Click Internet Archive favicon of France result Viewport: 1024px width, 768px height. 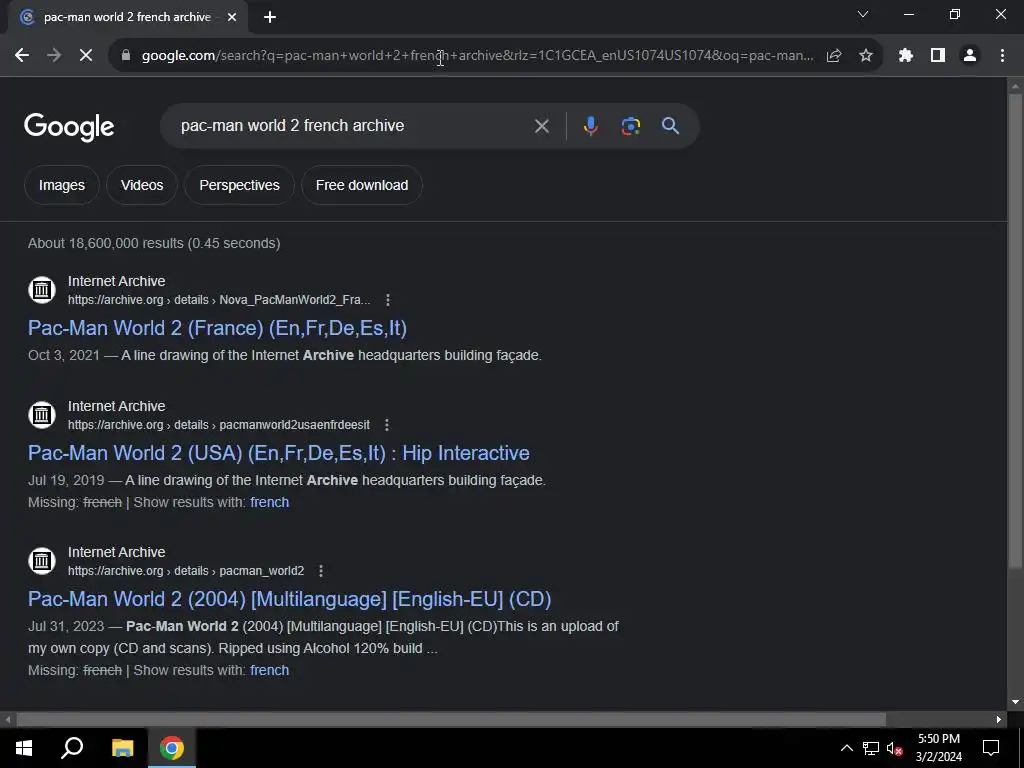42,290
